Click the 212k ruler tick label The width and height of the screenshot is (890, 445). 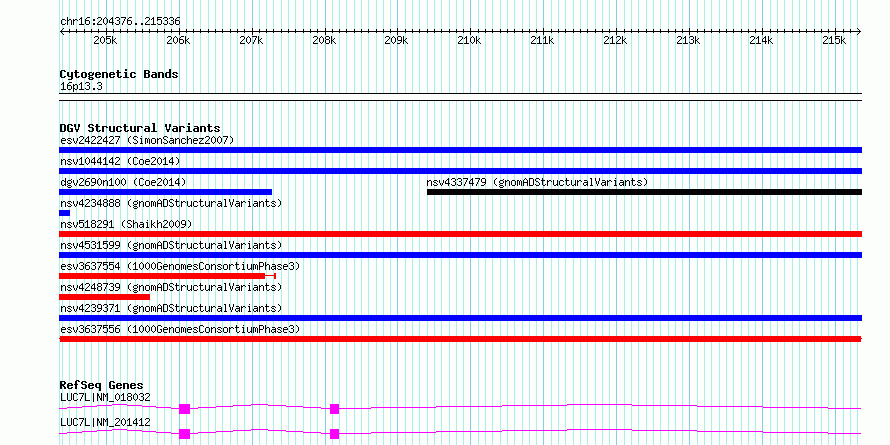616,41
